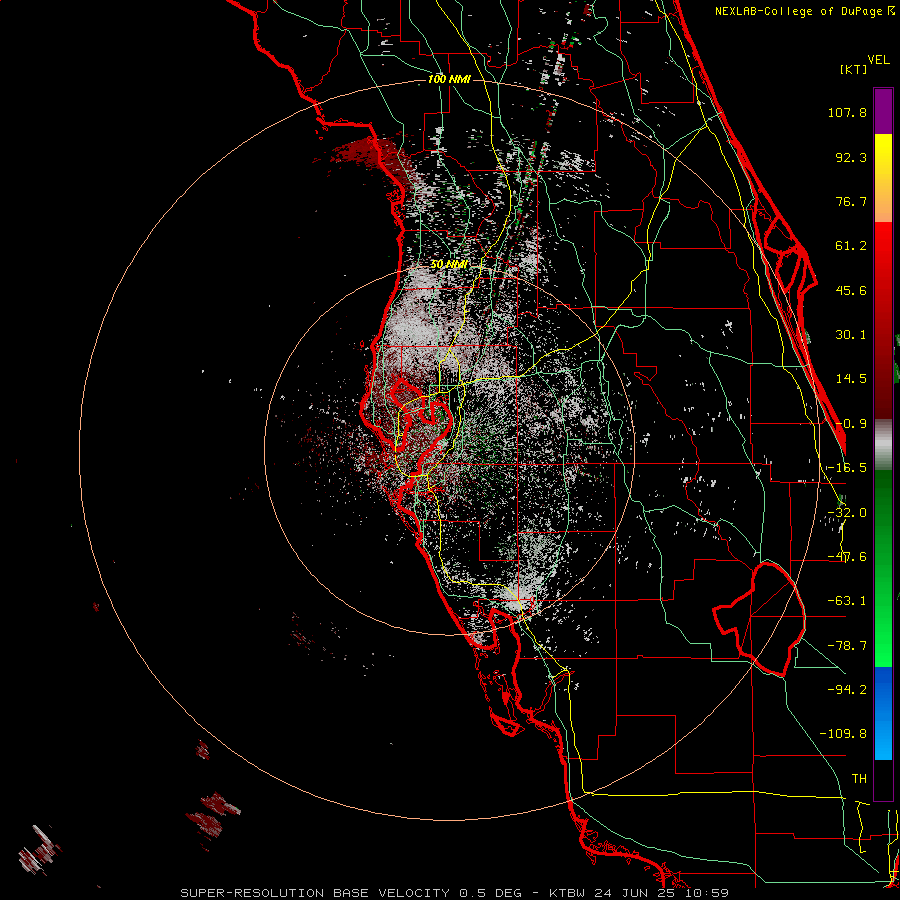Select the 30.1 scale value
This screenshot has width=900, height=900.
851,335
